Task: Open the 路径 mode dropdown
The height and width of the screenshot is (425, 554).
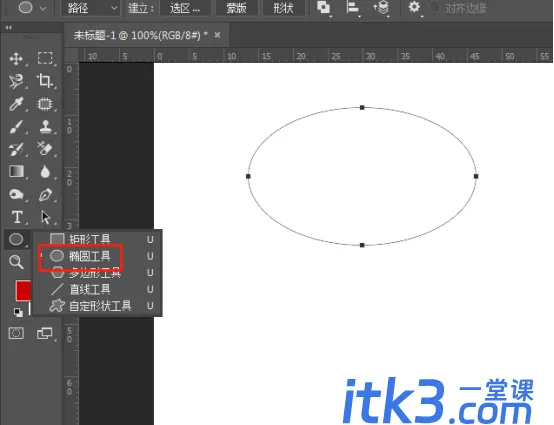Action: tap(90, 8)
